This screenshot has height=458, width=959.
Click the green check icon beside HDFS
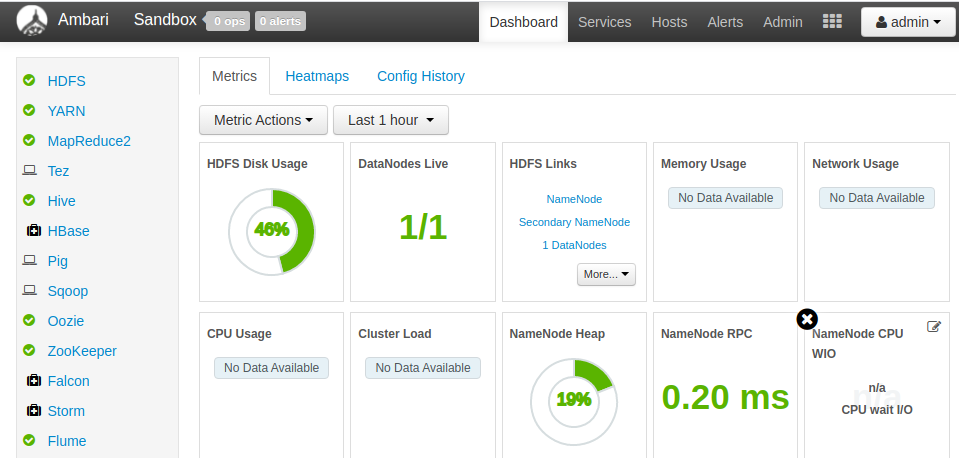pos(29,80)
